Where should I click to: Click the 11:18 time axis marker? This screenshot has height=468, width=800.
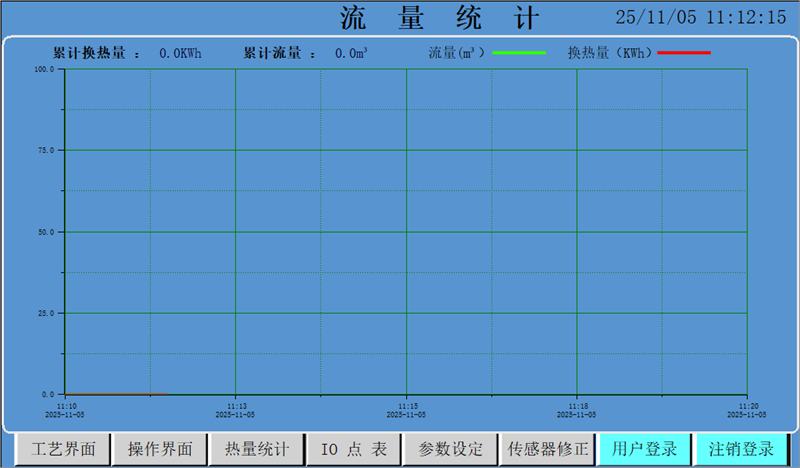[x=577, y=407]
